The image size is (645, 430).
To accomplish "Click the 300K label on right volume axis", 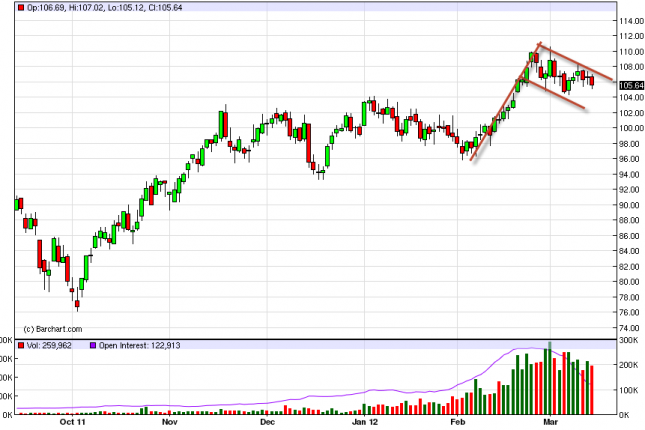I will [x=629, y=340].
